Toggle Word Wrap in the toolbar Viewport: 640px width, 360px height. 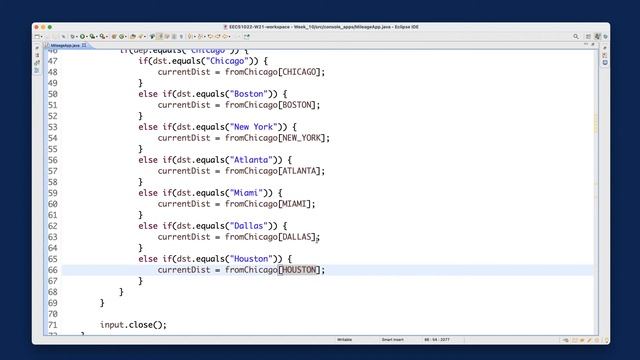pyautogui.click(x=167, y=36)
